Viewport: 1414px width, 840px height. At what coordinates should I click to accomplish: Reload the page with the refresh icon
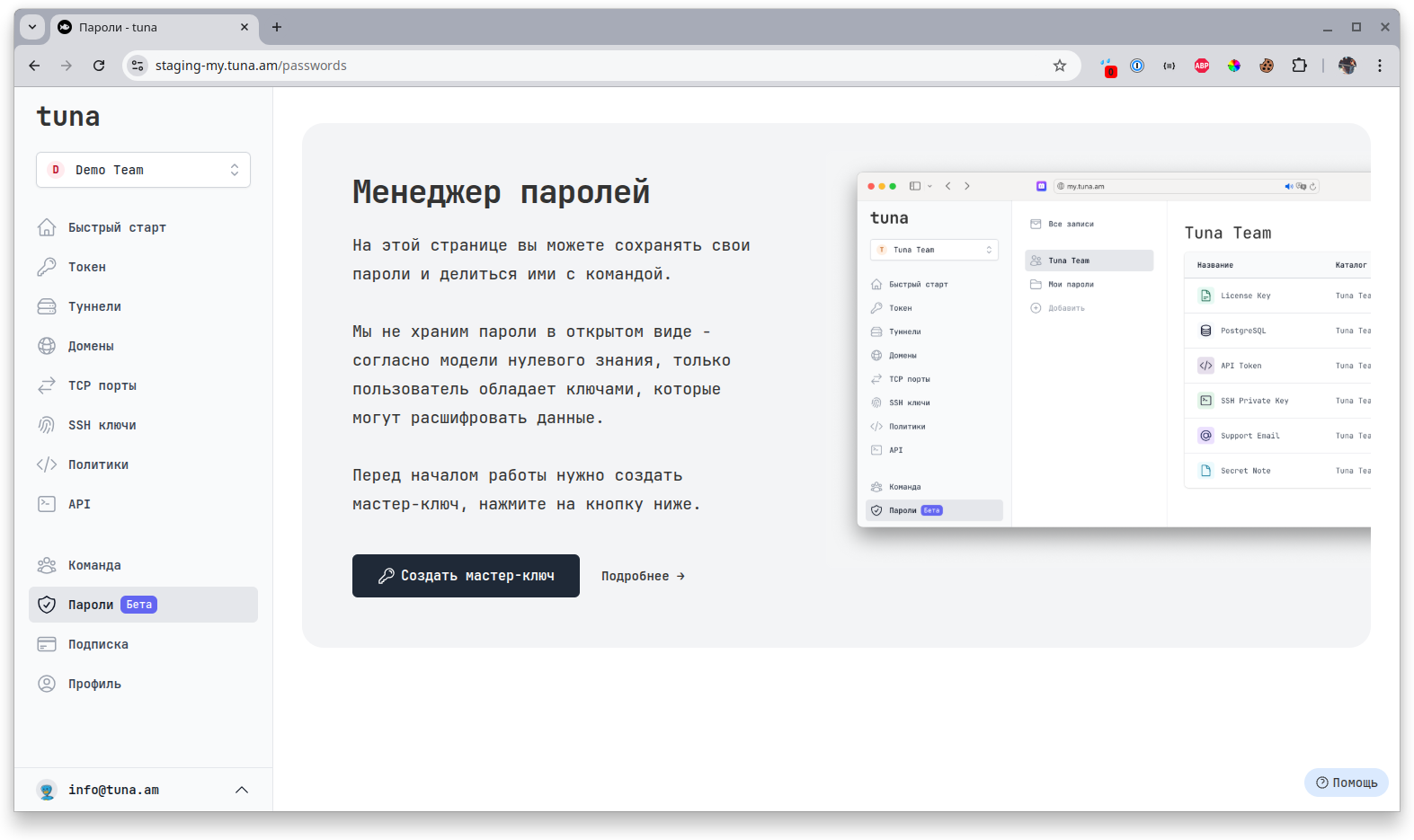(x=99, y=66)
